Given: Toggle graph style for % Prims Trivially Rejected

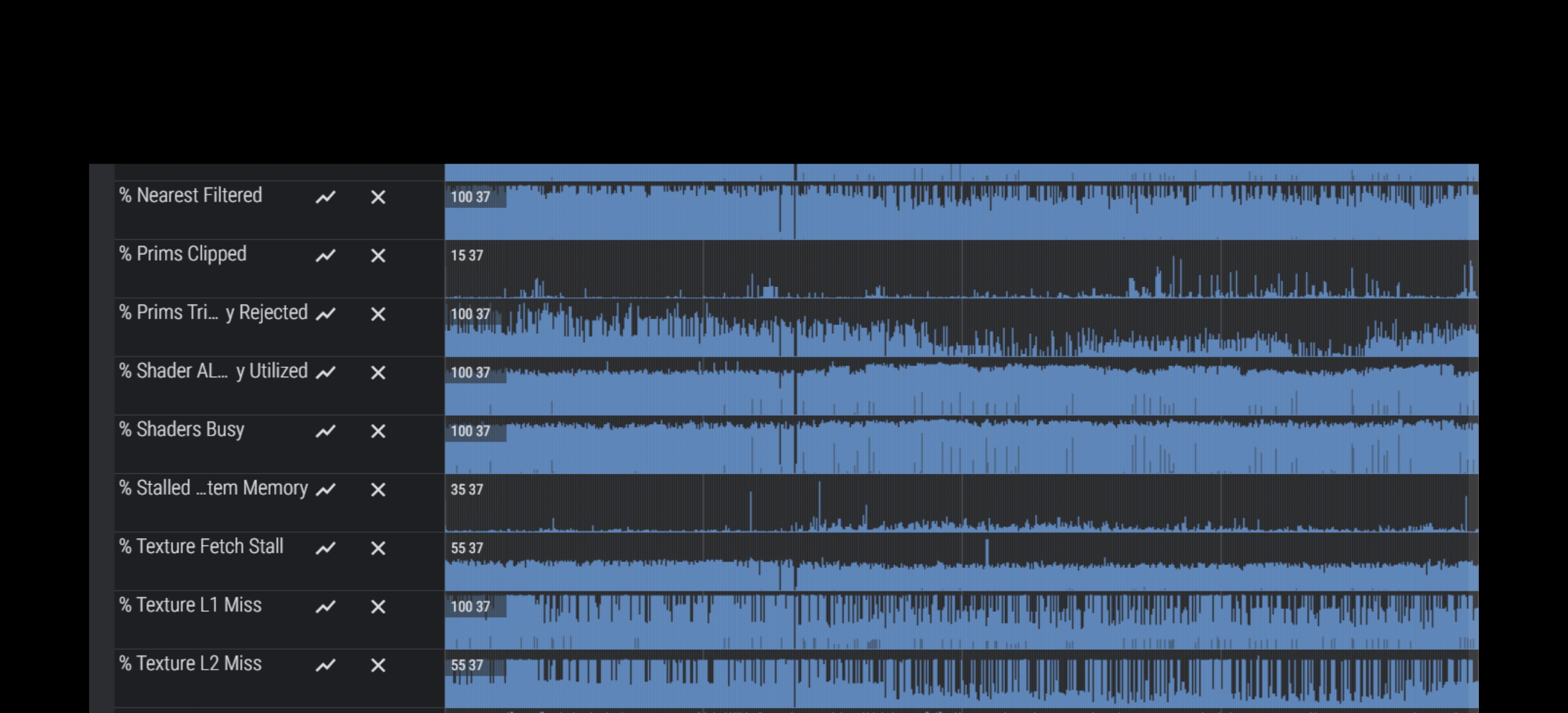Looking at the screenshot, I should pos(325,314).
